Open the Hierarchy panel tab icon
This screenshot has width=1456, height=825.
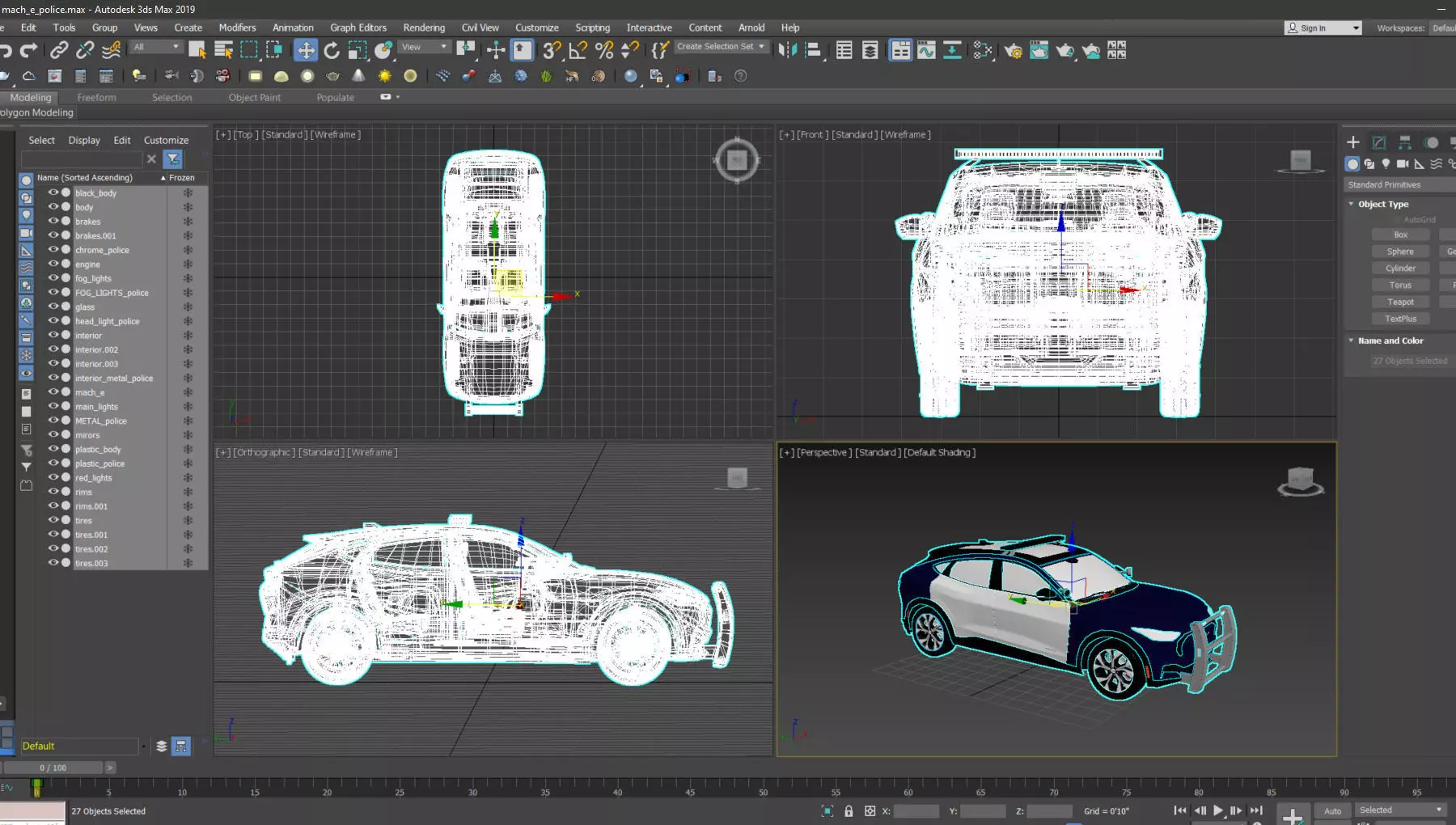(1405, 142)
